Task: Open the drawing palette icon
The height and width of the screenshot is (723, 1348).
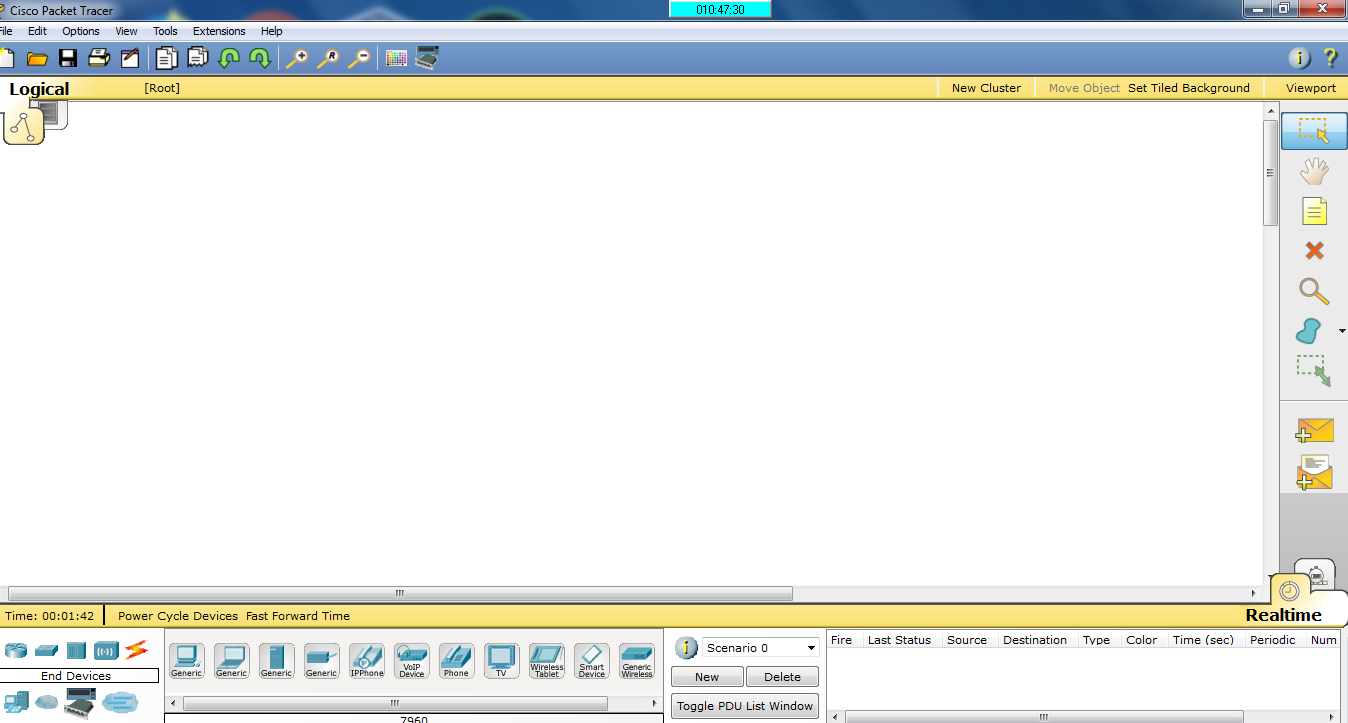Action: click(x=396, y=58)
